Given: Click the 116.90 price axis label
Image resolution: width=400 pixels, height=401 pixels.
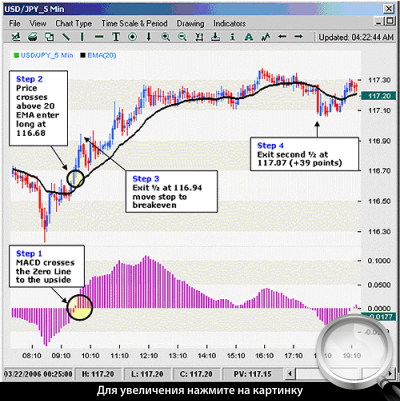Looking at the screenshot, I should tap(379, 141).
